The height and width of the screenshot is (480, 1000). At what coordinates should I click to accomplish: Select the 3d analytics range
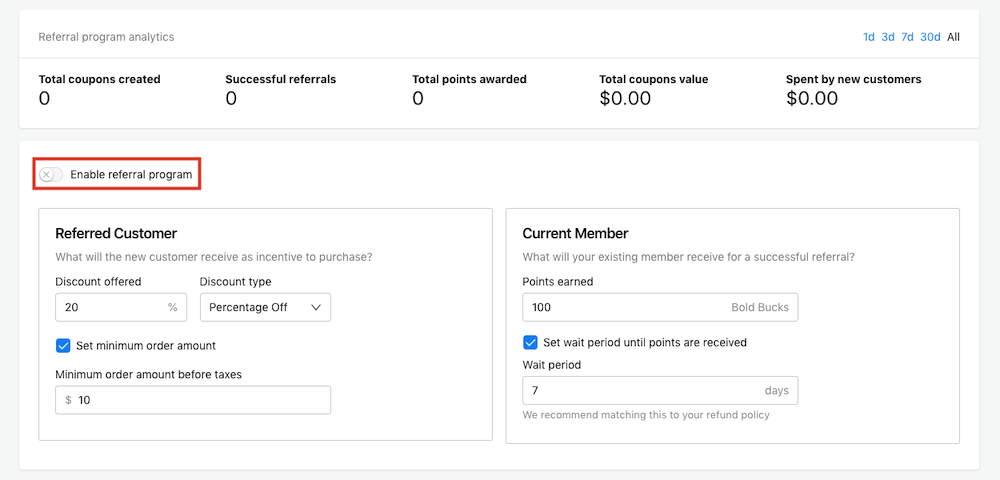[x=888, y=37]
